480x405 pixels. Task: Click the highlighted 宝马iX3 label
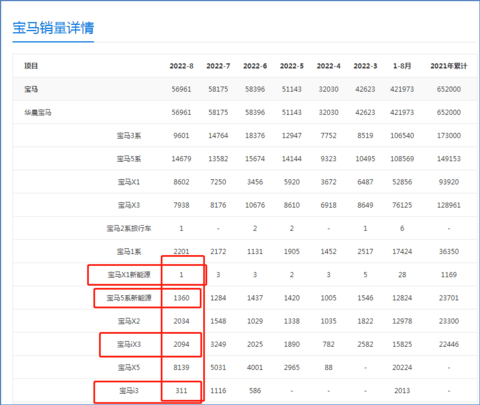pyautogui.click(x=129, y=344)
